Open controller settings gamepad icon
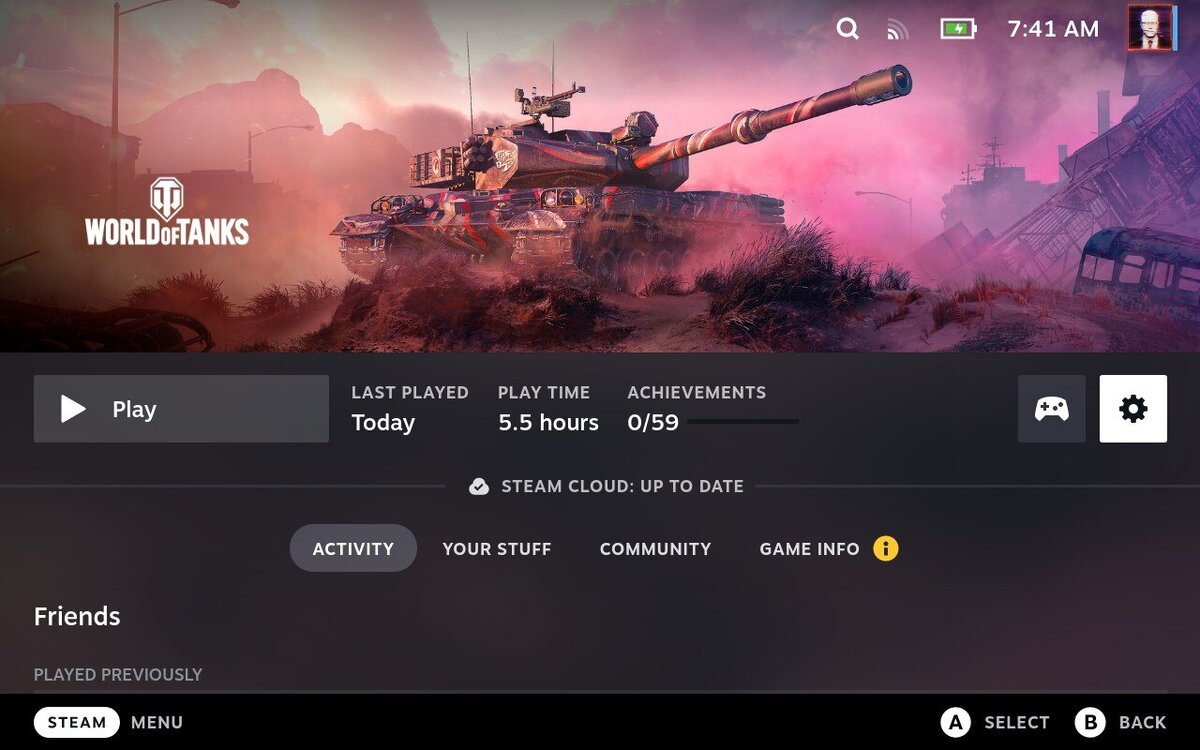The height and width of the screenshot is (750, 1200). pos(1051,409)
